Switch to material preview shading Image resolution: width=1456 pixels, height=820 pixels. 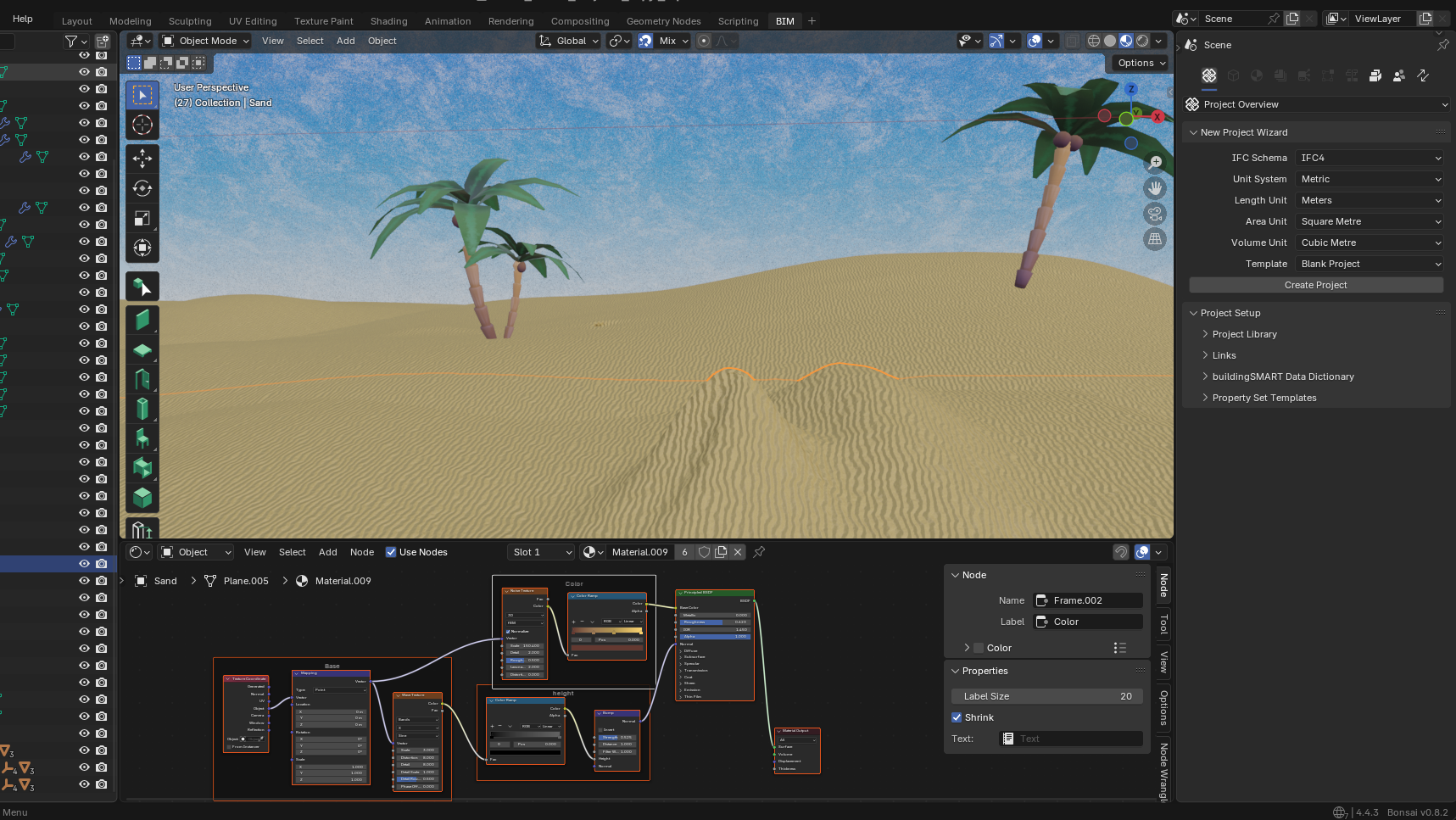1126,41
